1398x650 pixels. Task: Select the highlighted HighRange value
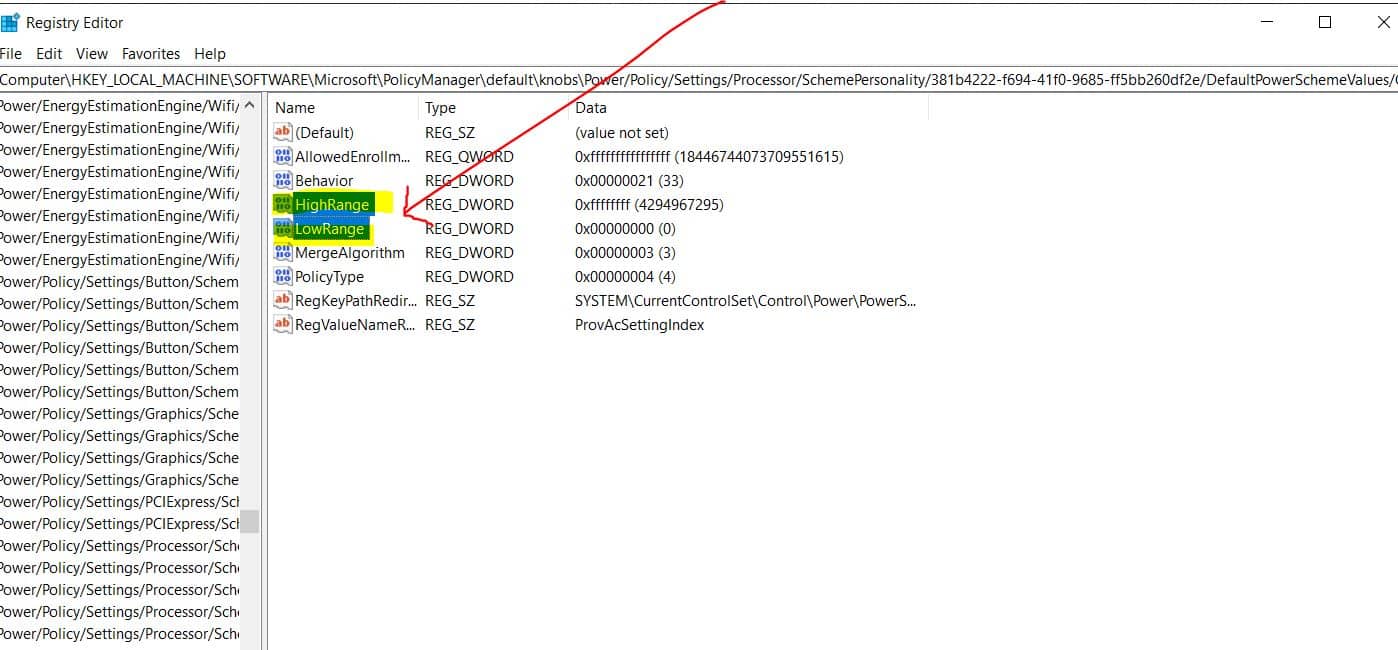click(332, 205)
